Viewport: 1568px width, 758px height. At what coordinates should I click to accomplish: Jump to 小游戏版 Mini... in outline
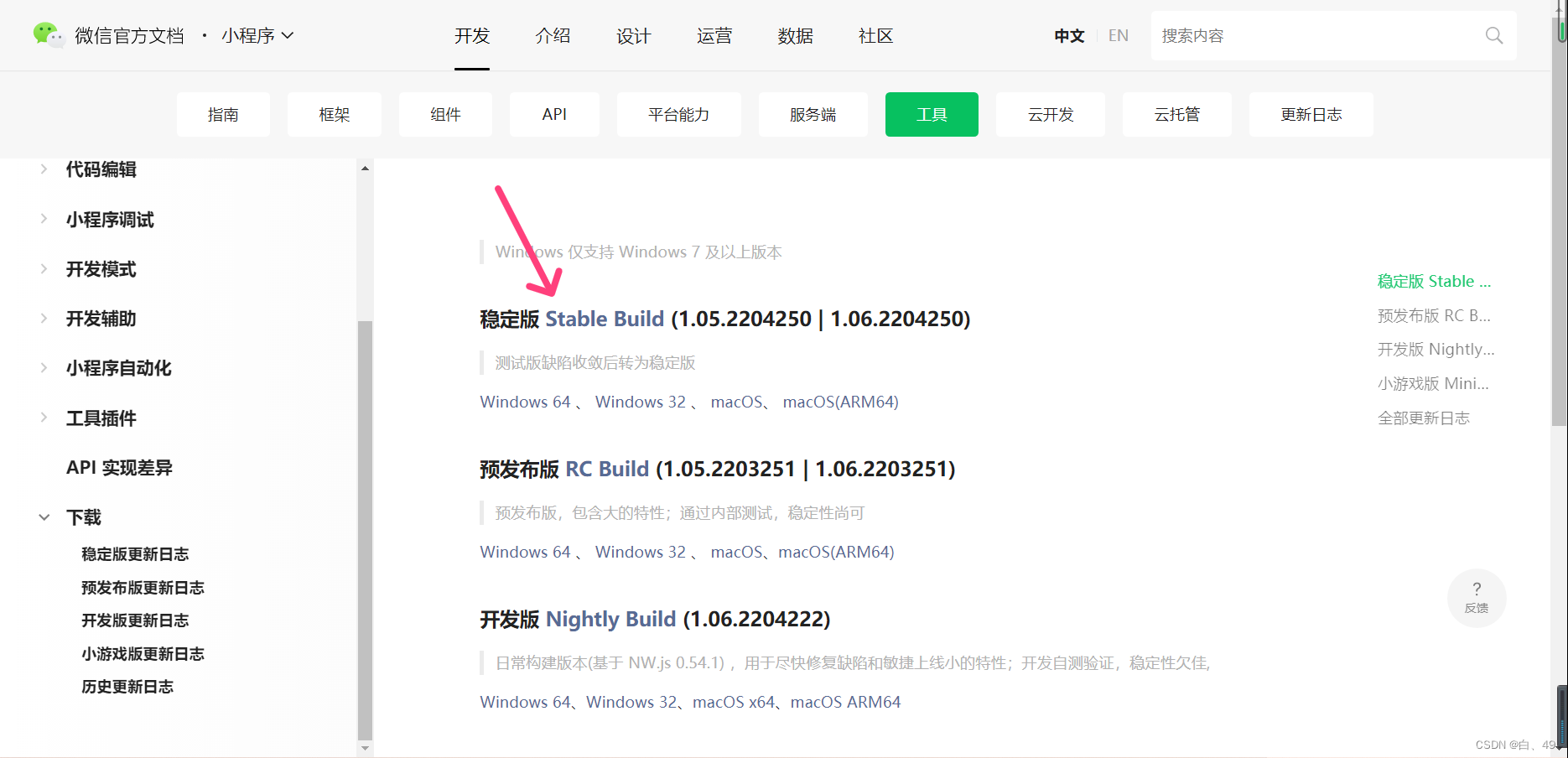[x=1433, y=383]
